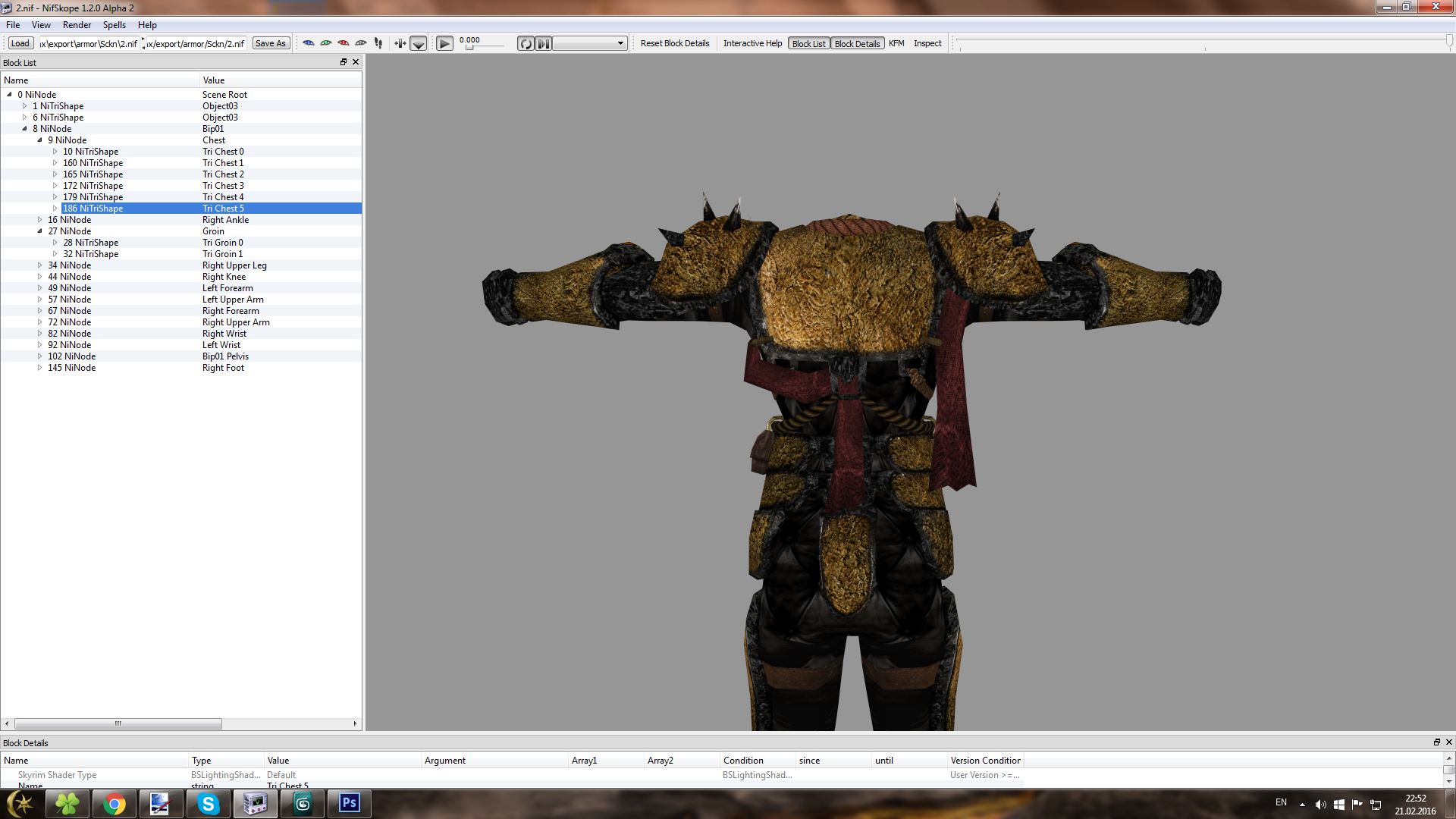Float the Block List panel
Screen dimensions: 1456x819
click(344, 62)
